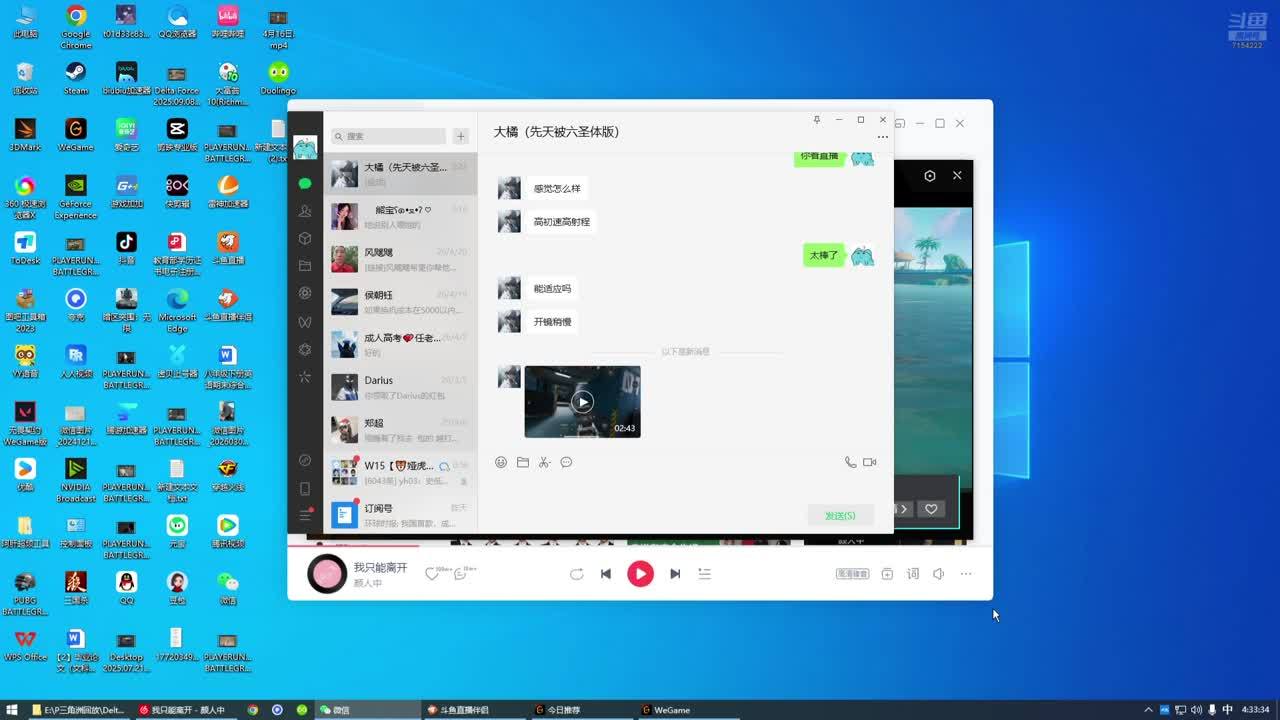The image size is (1280, 720).
Task: Open the Darius conversation
Action: coord(400,387)
